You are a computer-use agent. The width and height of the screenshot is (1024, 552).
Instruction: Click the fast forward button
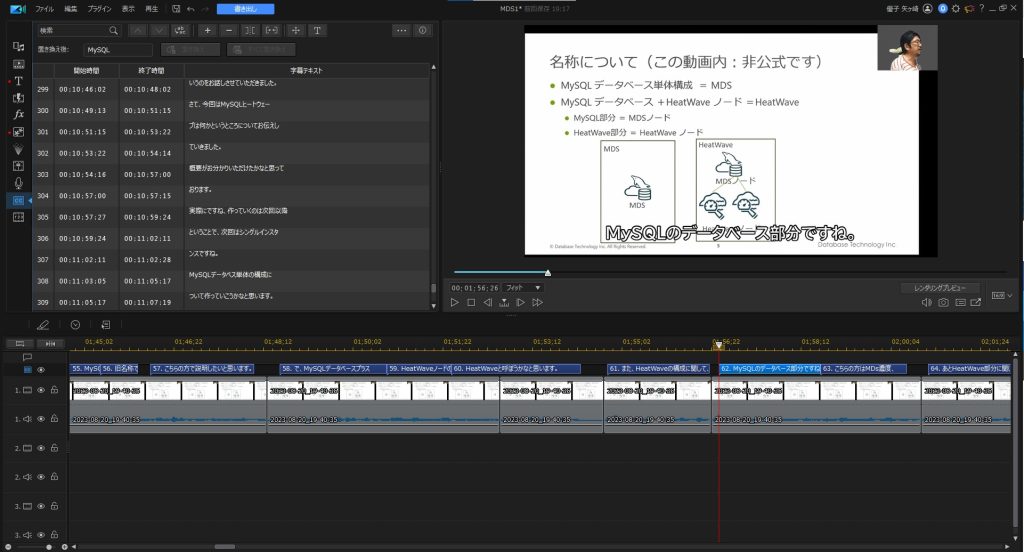coord(537,302)
